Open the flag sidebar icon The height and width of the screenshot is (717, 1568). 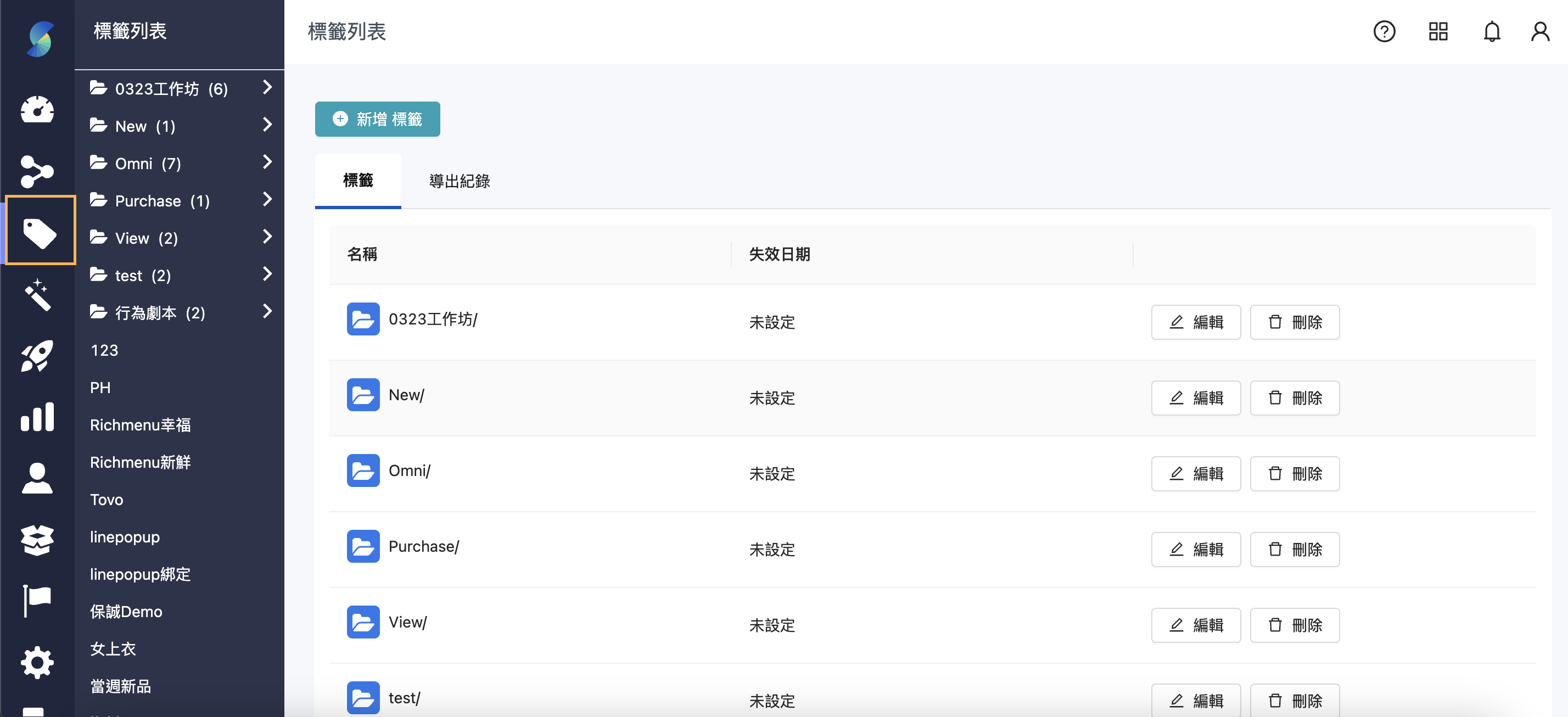[x=37, y=600]
